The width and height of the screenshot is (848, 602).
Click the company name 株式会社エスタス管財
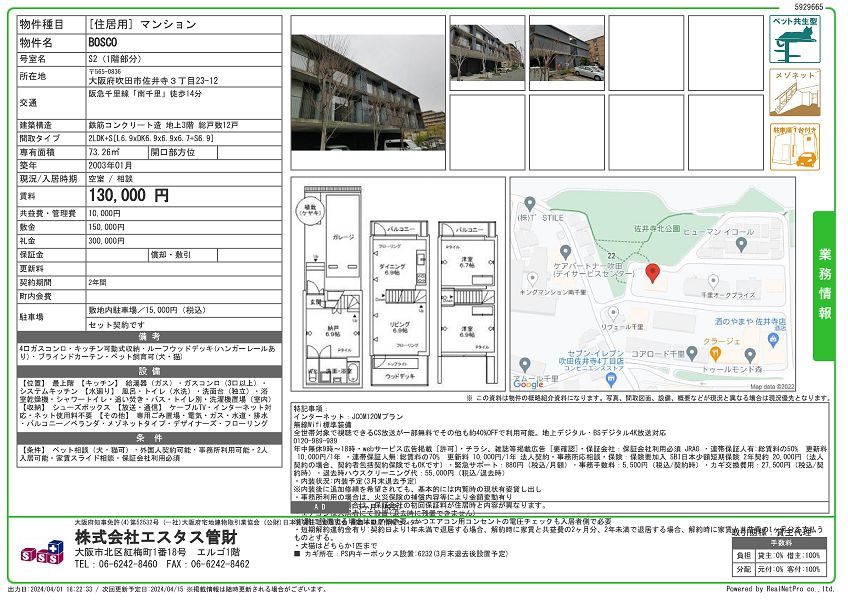pyautogui.click(x=156, y=538)
